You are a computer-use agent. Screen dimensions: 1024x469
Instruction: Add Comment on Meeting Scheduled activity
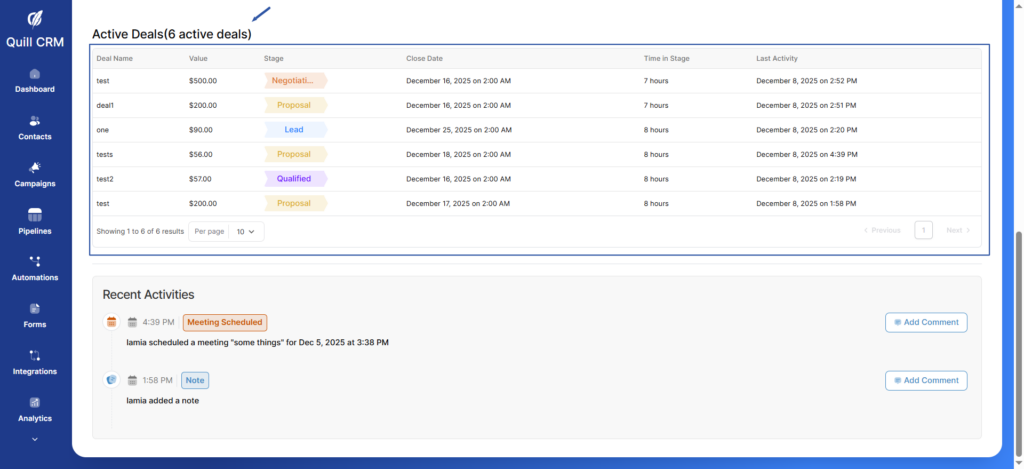(x=926, y=322)
